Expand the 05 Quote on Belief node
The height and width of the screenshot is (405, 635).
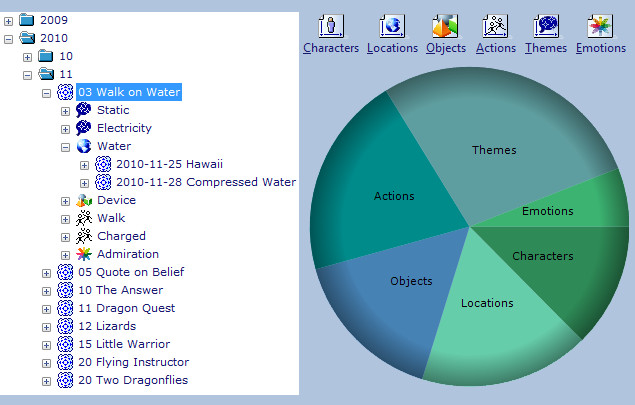[x=47, y=273]
